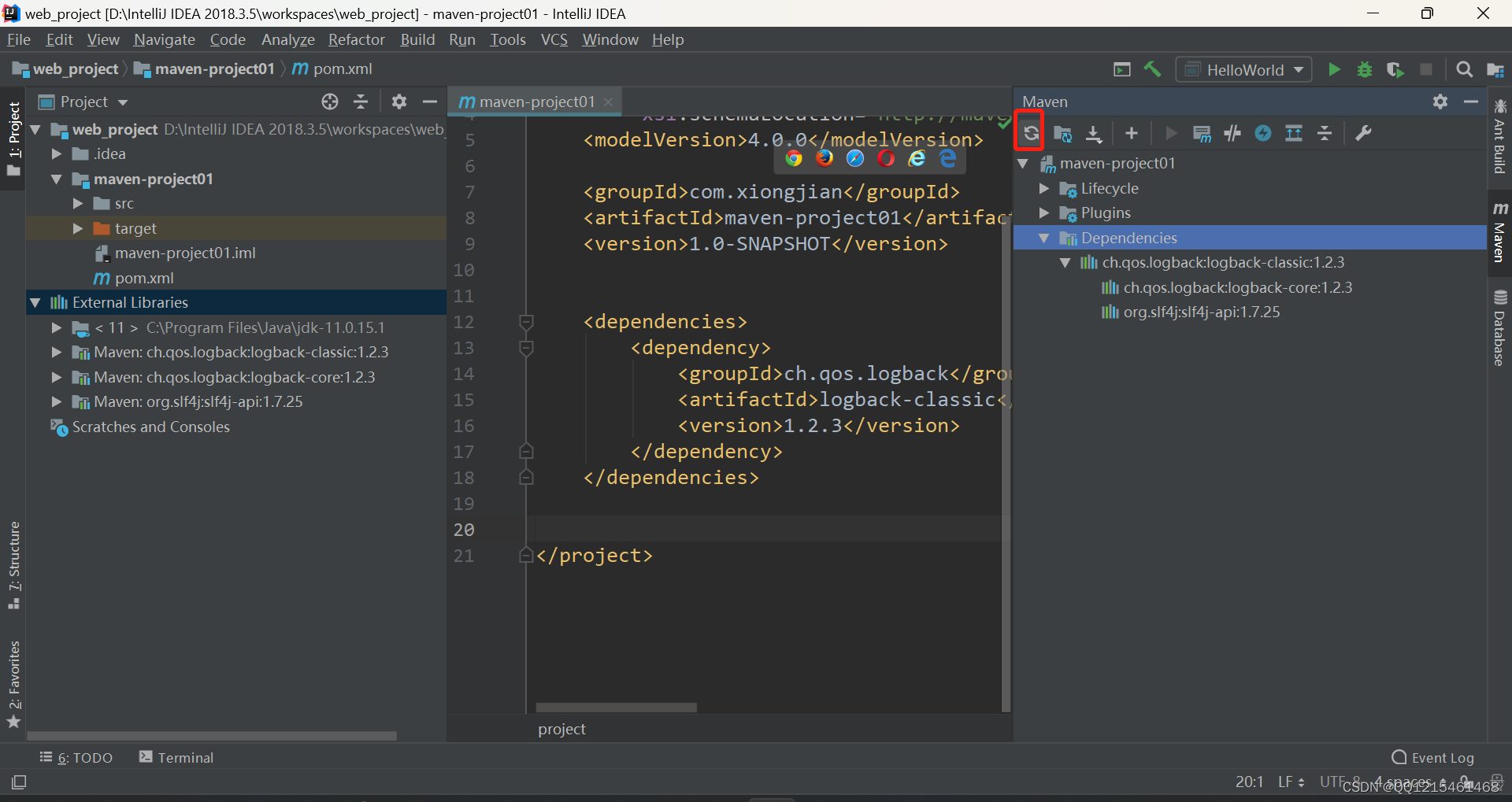1512x802 pixels.
Task: Run HelloWorld with the green play icon
Action: pyautogui.click(x=1334, y=70)
